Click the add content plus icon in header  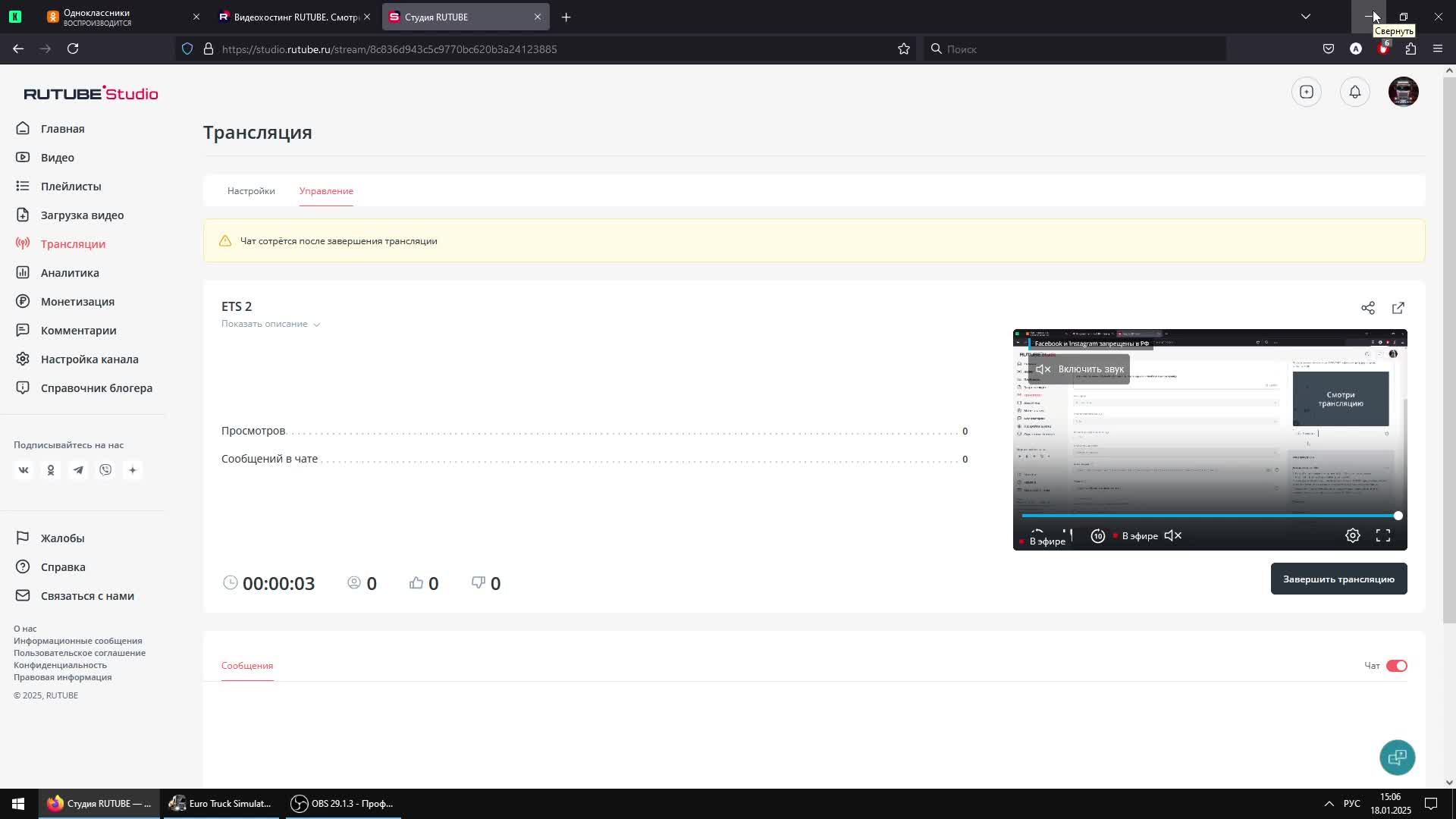pos(1307,92)
